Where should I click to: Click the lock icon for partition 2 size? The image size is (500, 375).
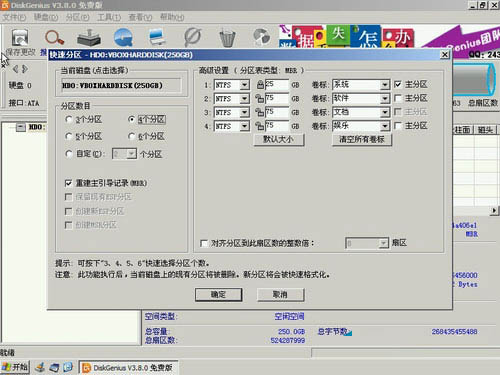(259, 98)
